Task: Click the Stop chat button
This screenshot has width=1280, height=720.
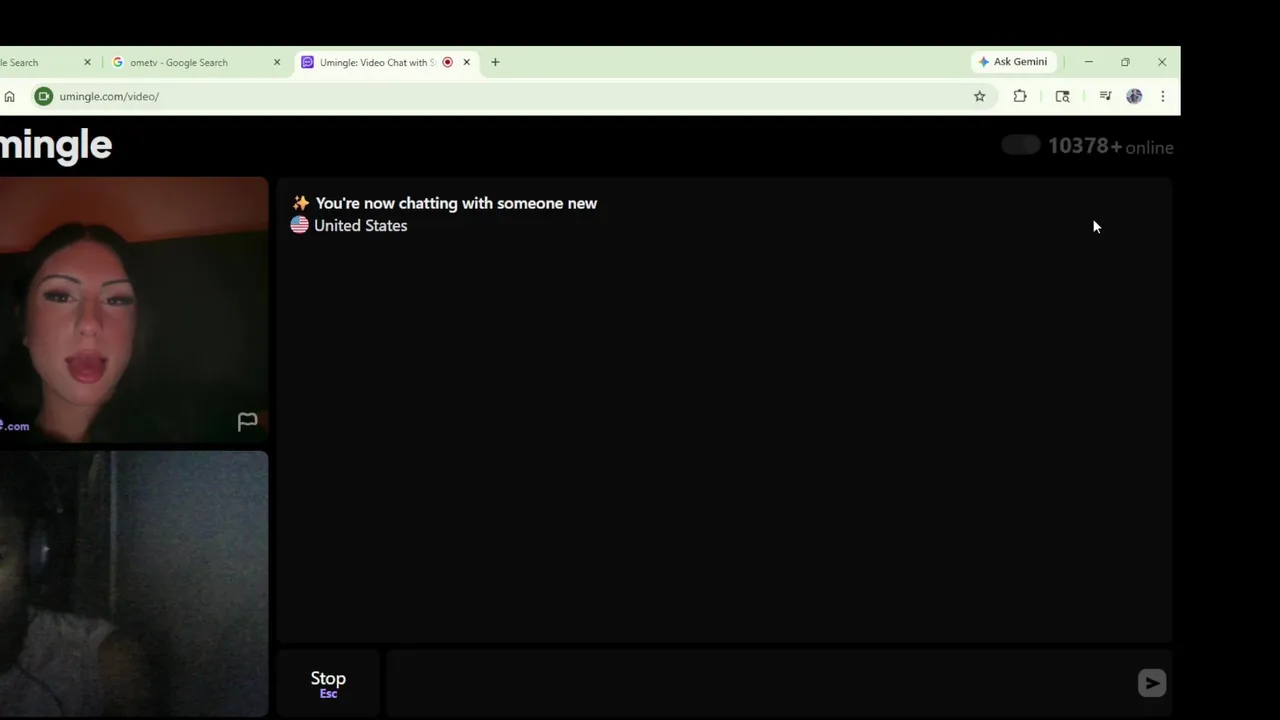Action: (328, 684)
